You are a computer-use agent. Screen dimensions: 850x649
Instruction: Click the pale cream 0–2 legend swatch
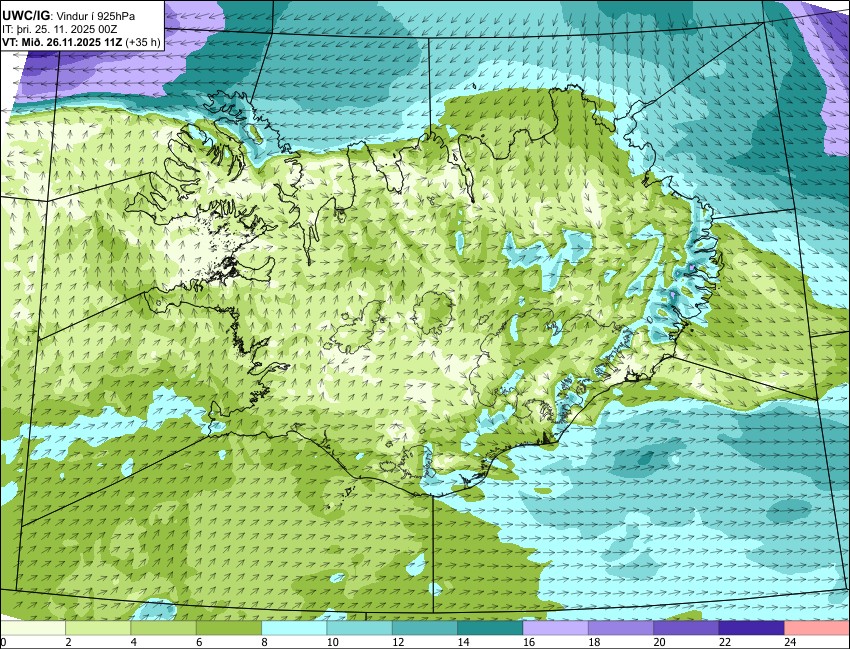click(33, 628)
